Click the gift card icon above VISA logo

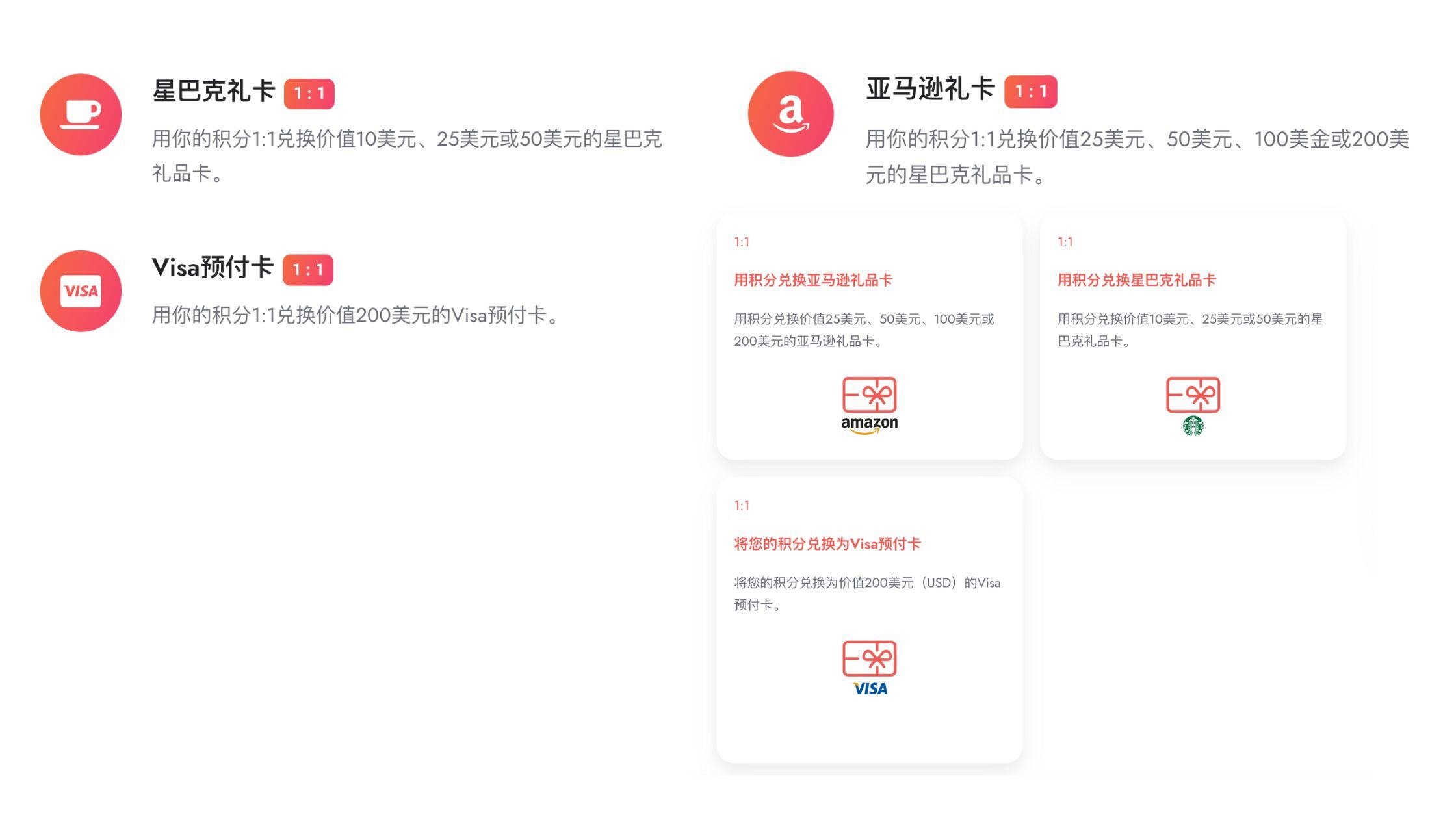click(870, 658)
